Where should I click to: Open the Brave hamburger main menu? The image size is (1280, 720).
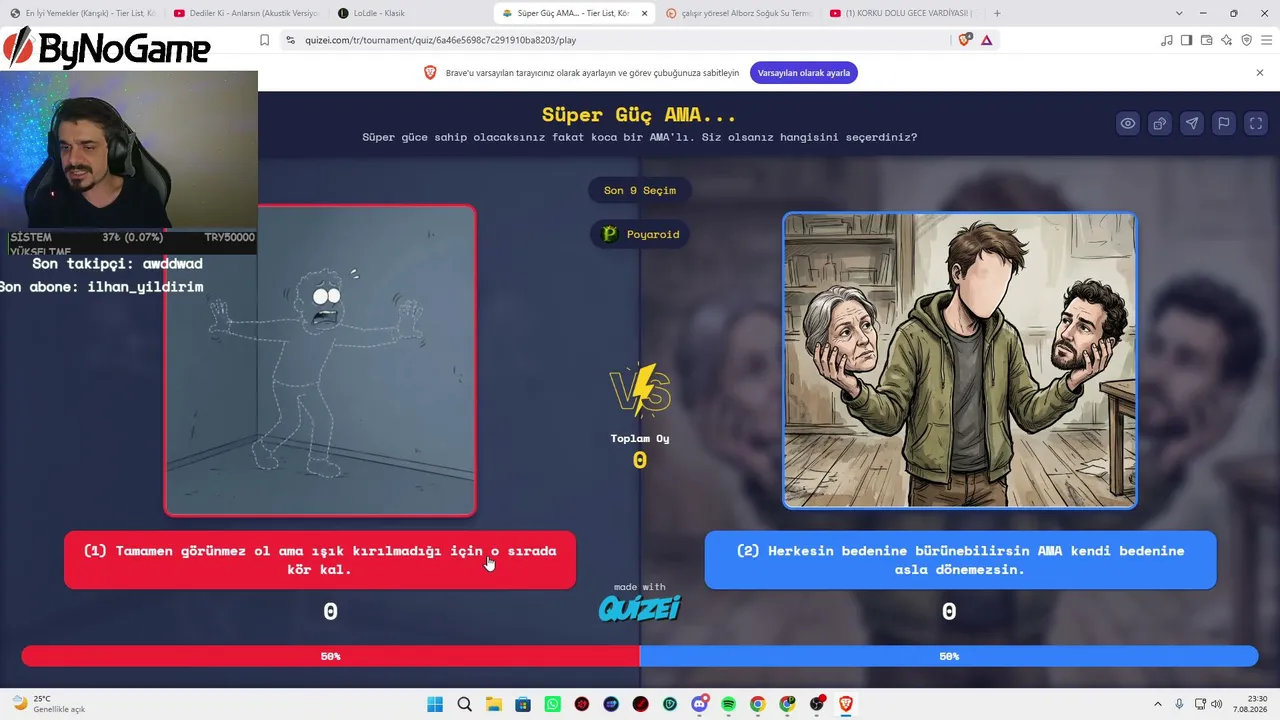(1266, 40)
